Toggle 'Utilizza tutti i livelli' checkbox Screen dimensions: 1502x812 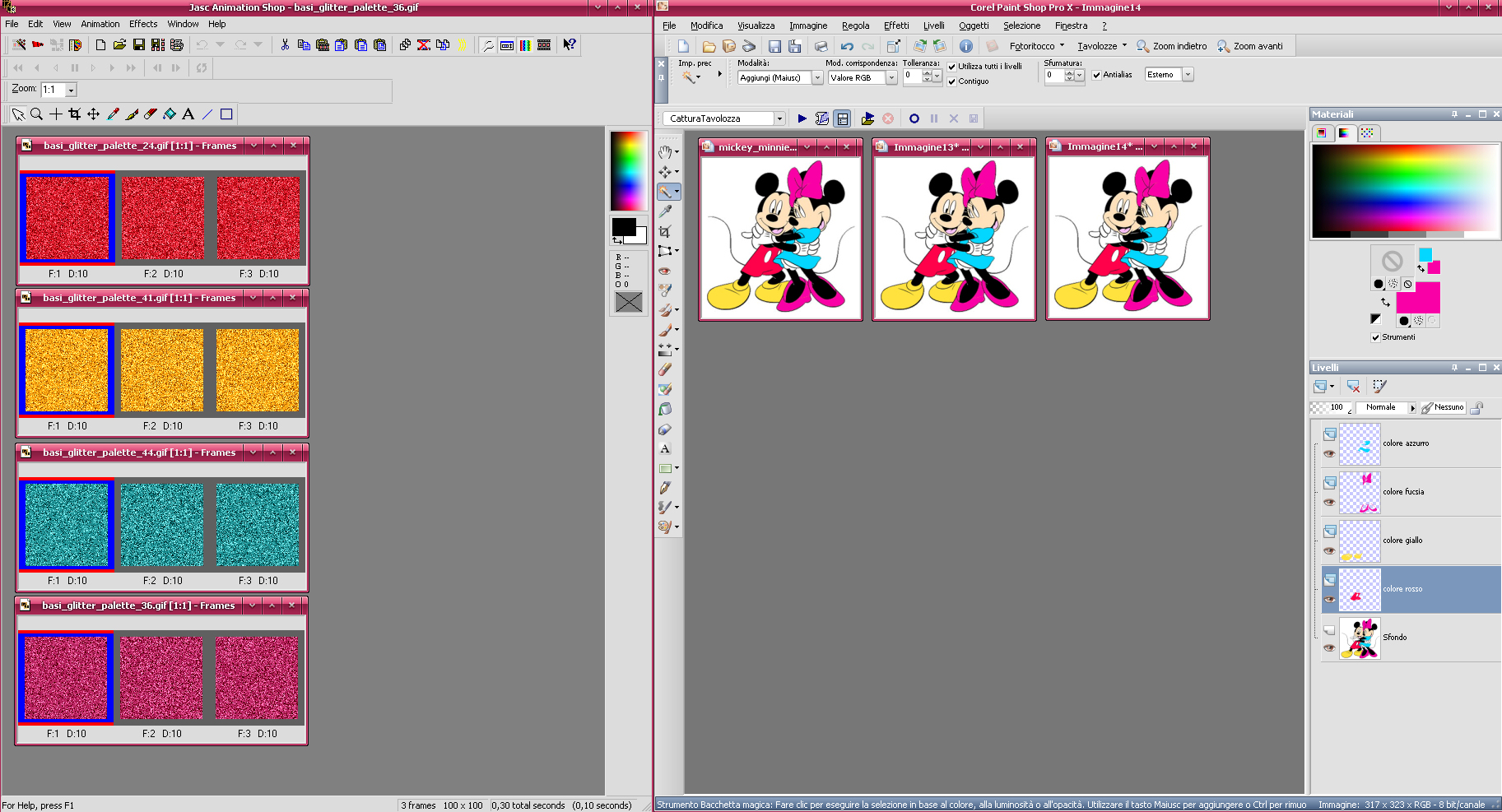[952, 67]
